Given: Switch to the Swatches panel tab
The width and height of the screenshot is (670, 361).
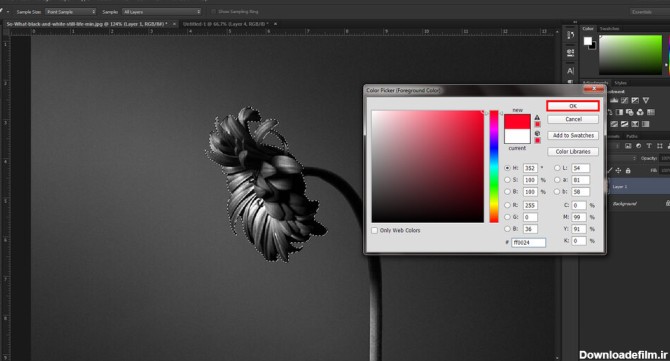Looking at the screenshot, I should pos(610,29).
